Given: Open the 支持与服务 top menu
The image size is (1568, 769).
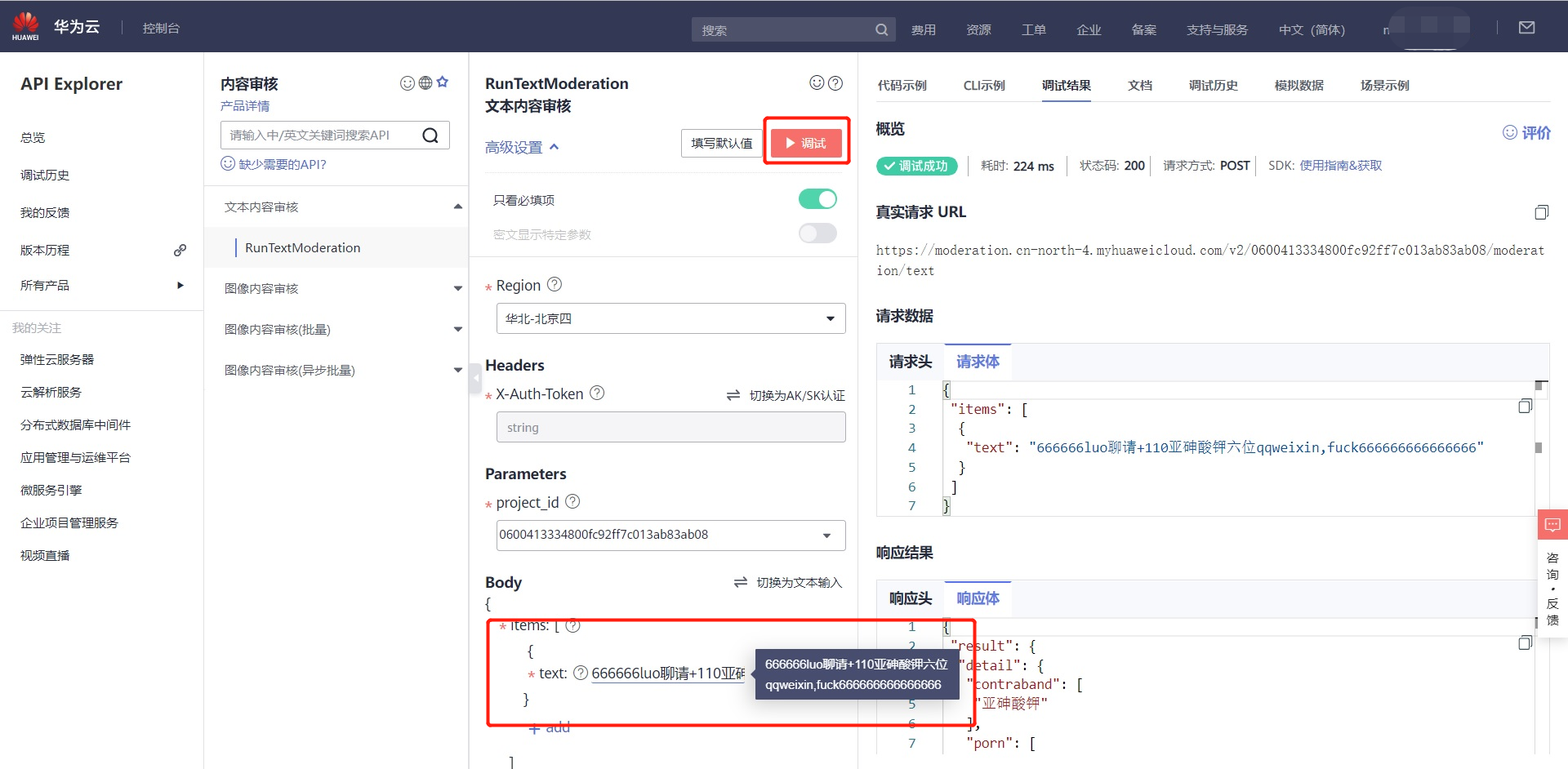Looking at the screenshot, I should tap(1217, 30).
